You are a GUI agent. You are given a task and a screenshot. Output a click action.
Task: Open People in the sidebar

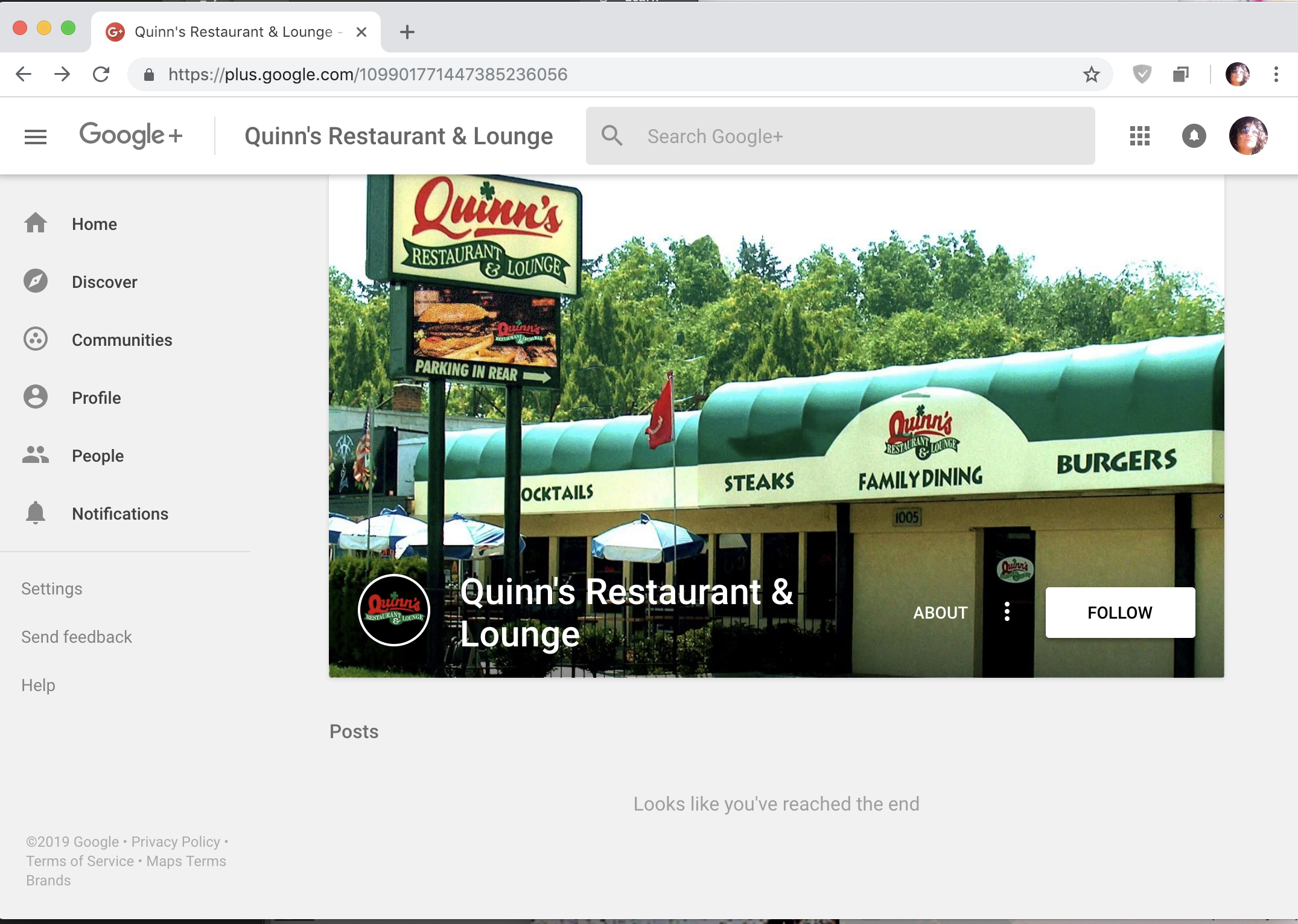pyautogui.click(x=98, y=456)
